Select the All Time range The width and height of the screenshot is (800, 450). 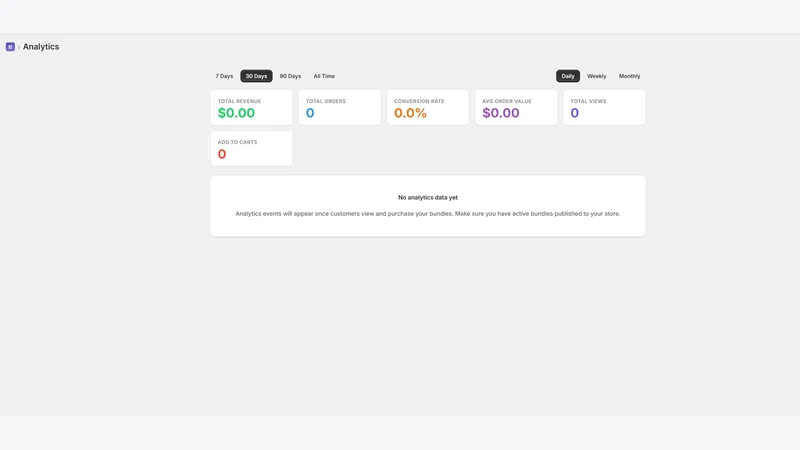click(x=324, y=76)
